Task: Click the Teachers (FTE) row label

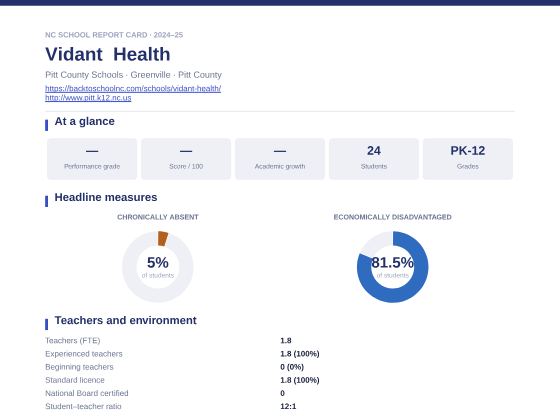Action: pos(73,341)
